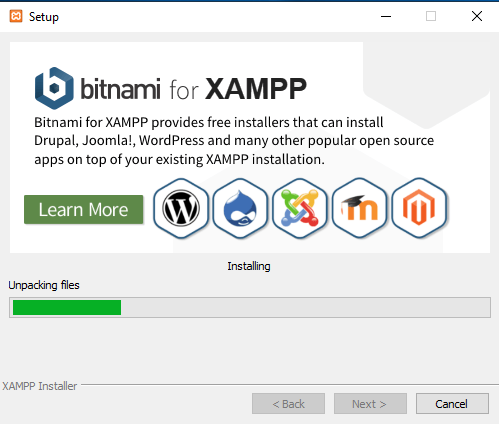Image resolution: width=499 pixels, height=424 pixels.
Task: Click the empty grey part of progress bar
Action: (305, 307)
